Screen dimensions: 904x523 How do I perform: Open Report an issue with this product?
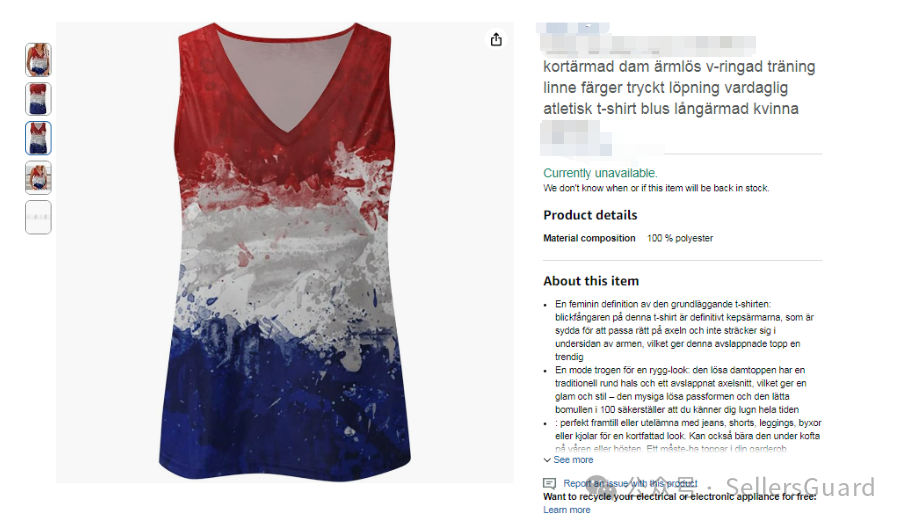click(630, 483)
